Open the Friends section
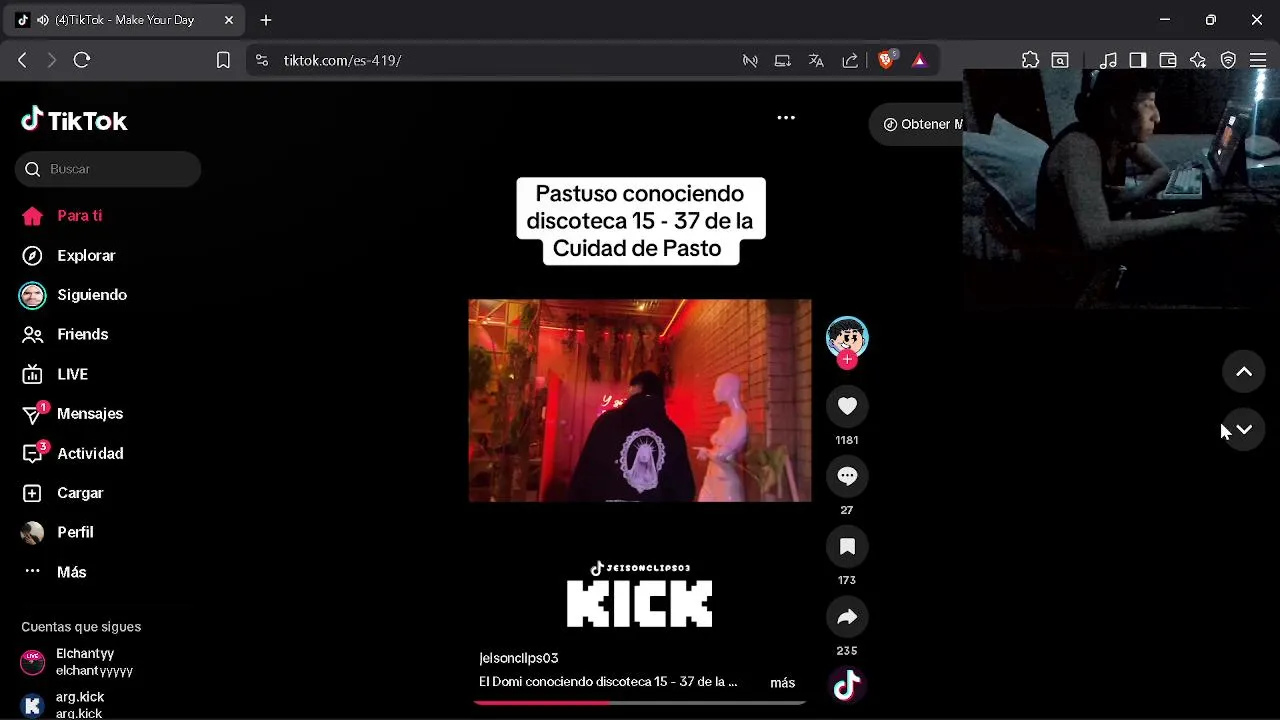This screenshot has height=720, width=1280. [65, 334]
